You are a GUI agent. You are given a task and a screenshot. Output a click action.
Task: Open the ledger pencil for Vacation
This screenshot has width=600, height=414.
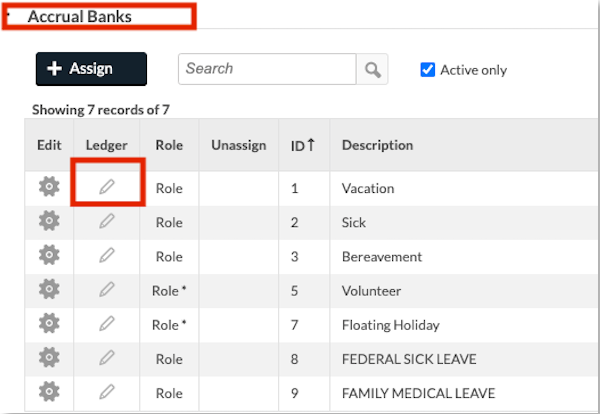pyautogui.click(x=107, y=187)
